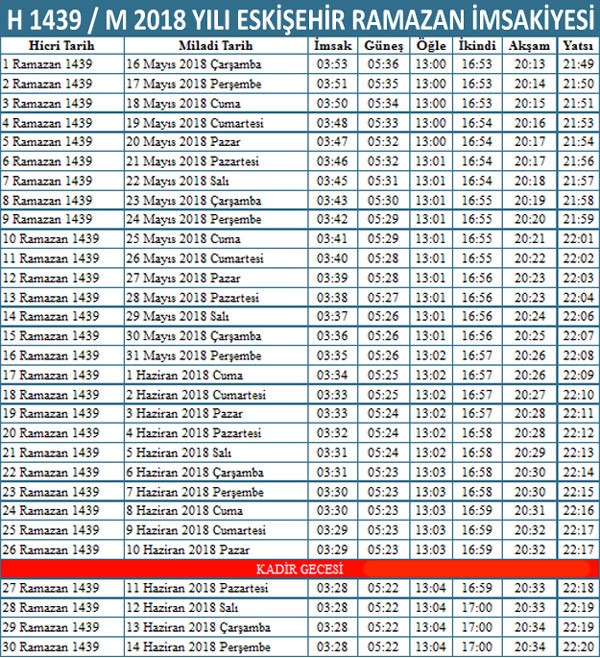Click the red Kadir Gecesi banner

click(x=300, y=567)
